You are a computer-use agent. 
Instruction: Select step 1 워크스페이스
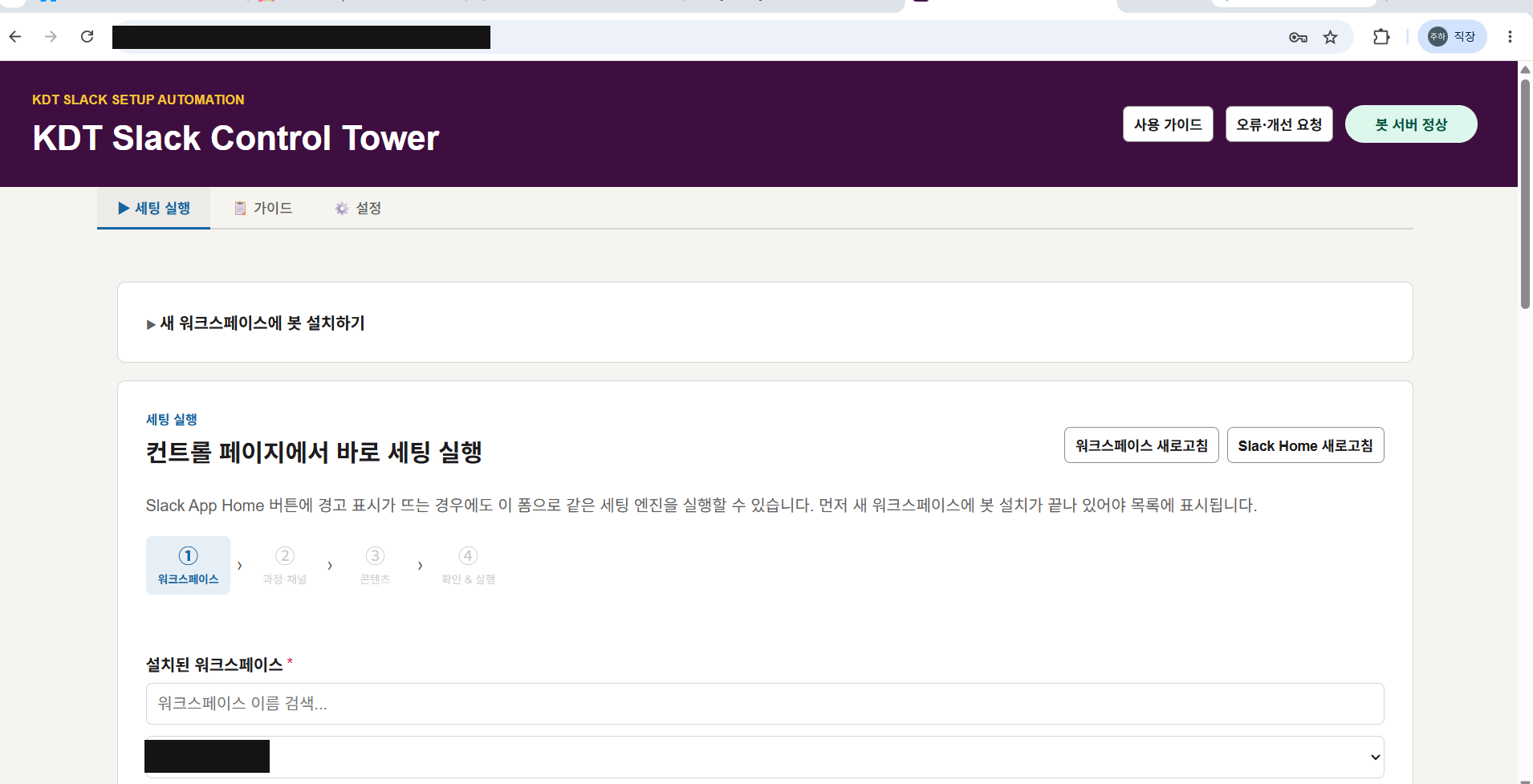pos(188,566)
